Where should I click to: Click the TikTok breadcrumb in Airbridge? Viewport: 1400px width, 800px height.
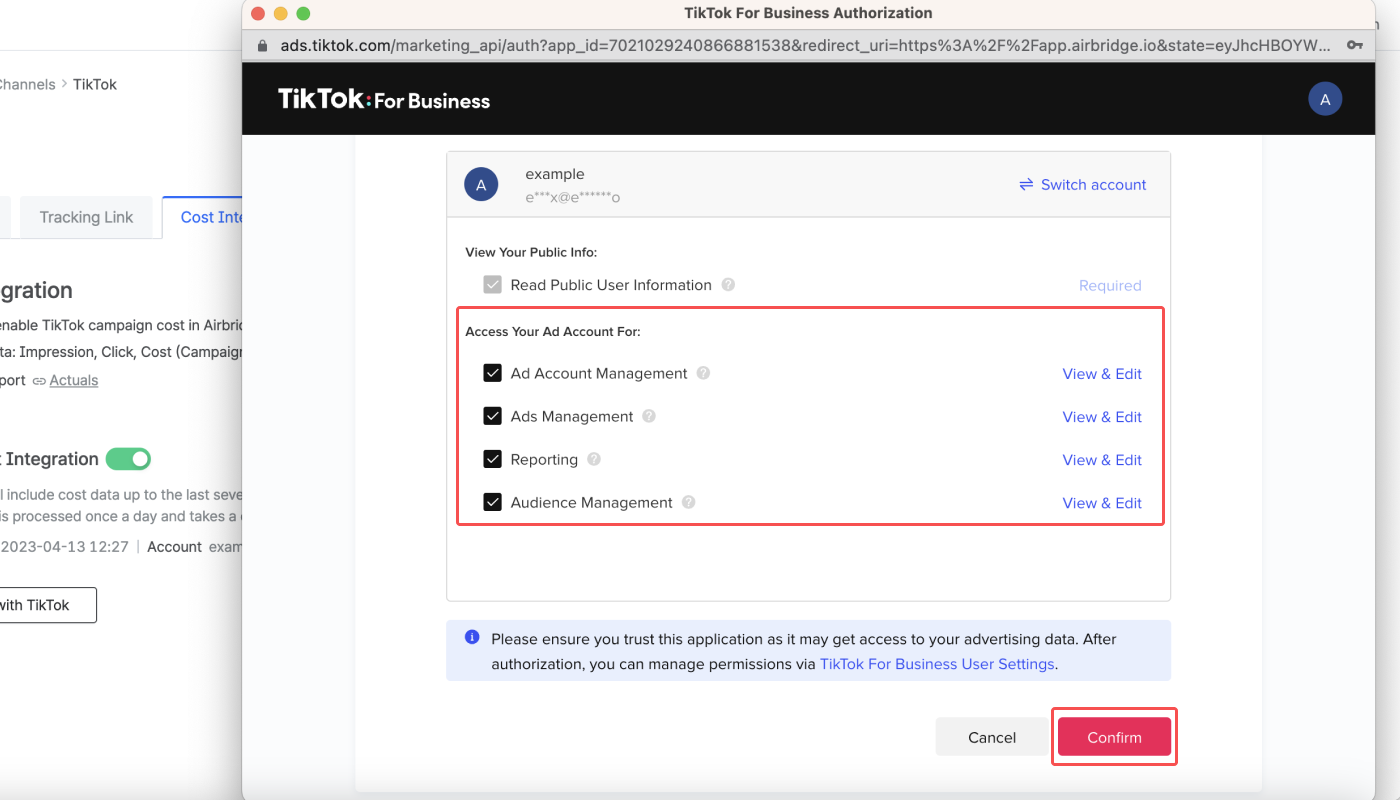[x=95, y=84]
